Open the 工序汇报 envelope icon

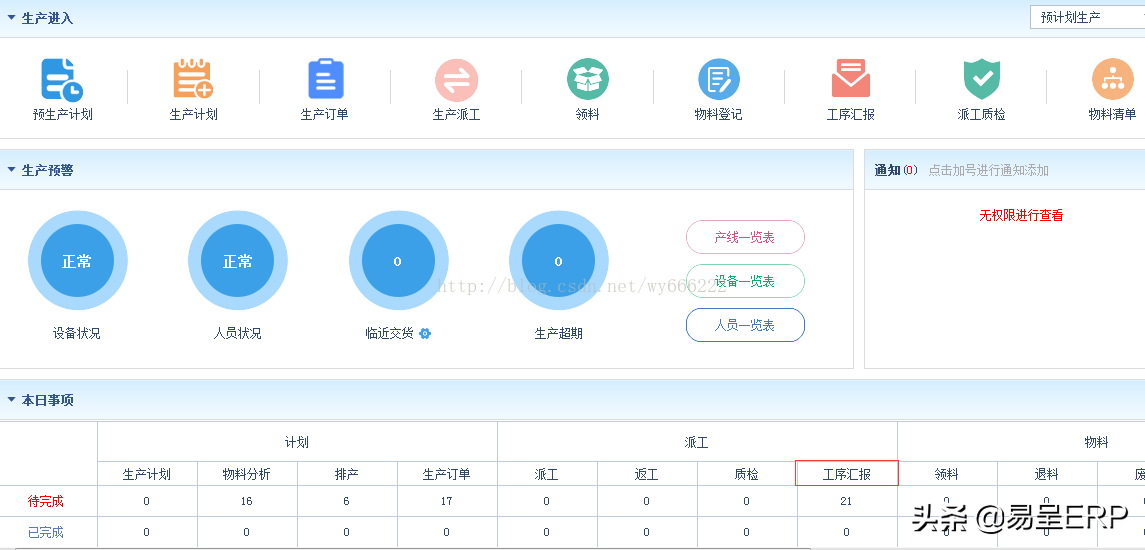(850, 79)
